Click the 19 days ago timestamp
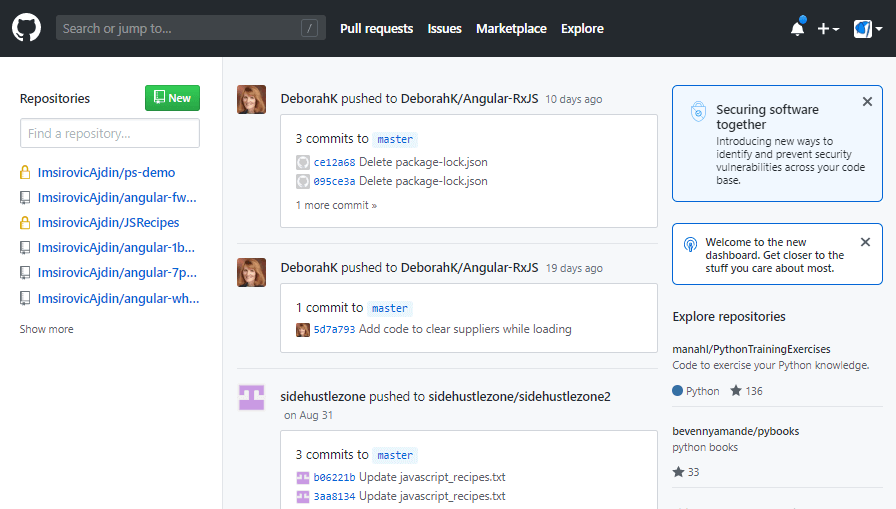 click(574, 268)
